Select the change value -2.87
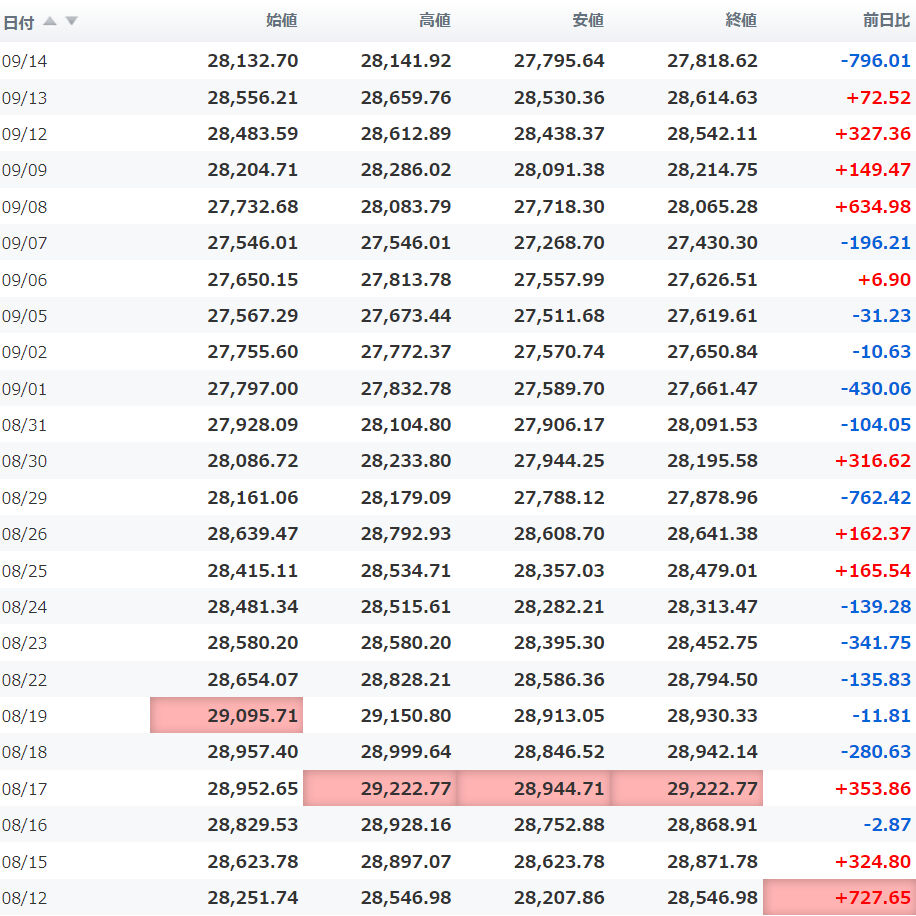The width and height of the screenshot is (916, 916). tap(887, 825)
